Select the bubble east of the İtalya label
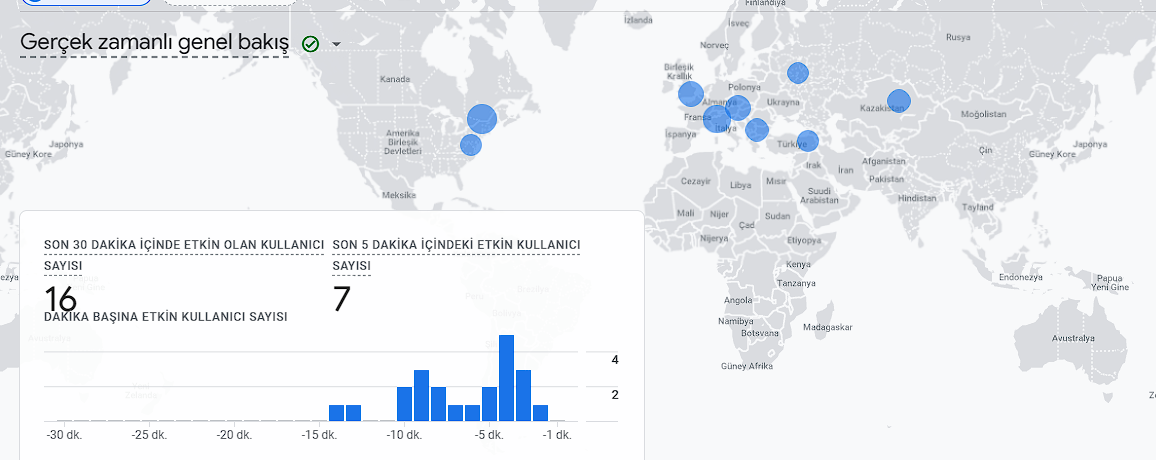The height and width of the screenshot is (460, 1156). click(x=756, y=130)
